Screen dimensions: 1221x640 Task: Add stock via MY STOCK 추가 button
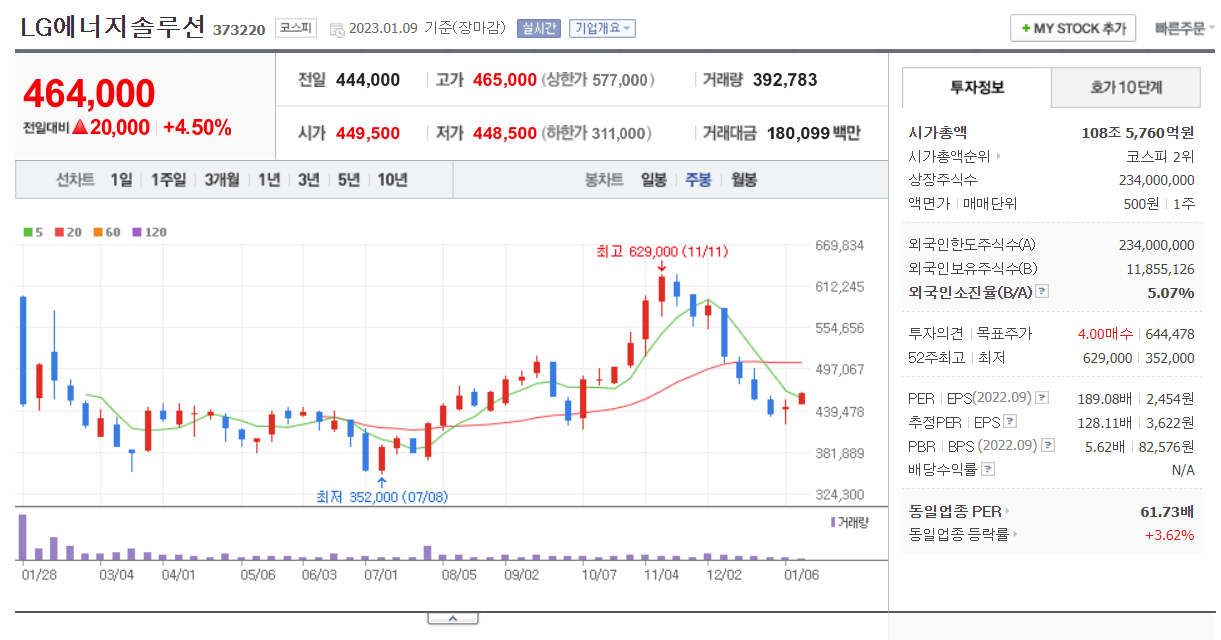(x=1073, y=29)
